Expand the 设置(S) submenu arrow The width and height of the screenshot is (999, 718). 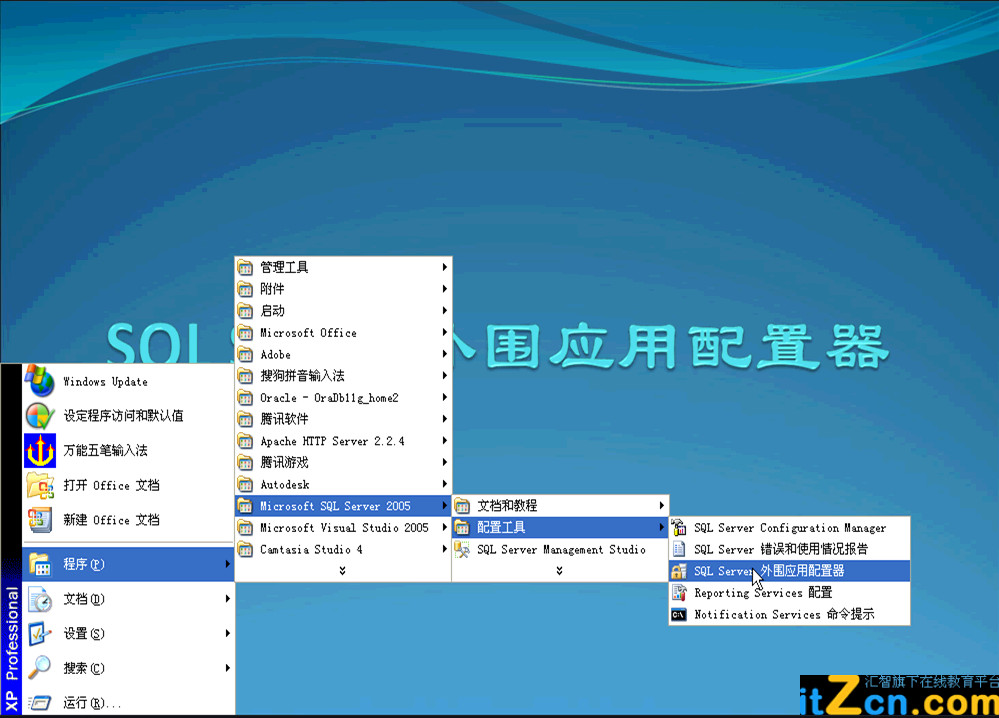pos(227,633)
